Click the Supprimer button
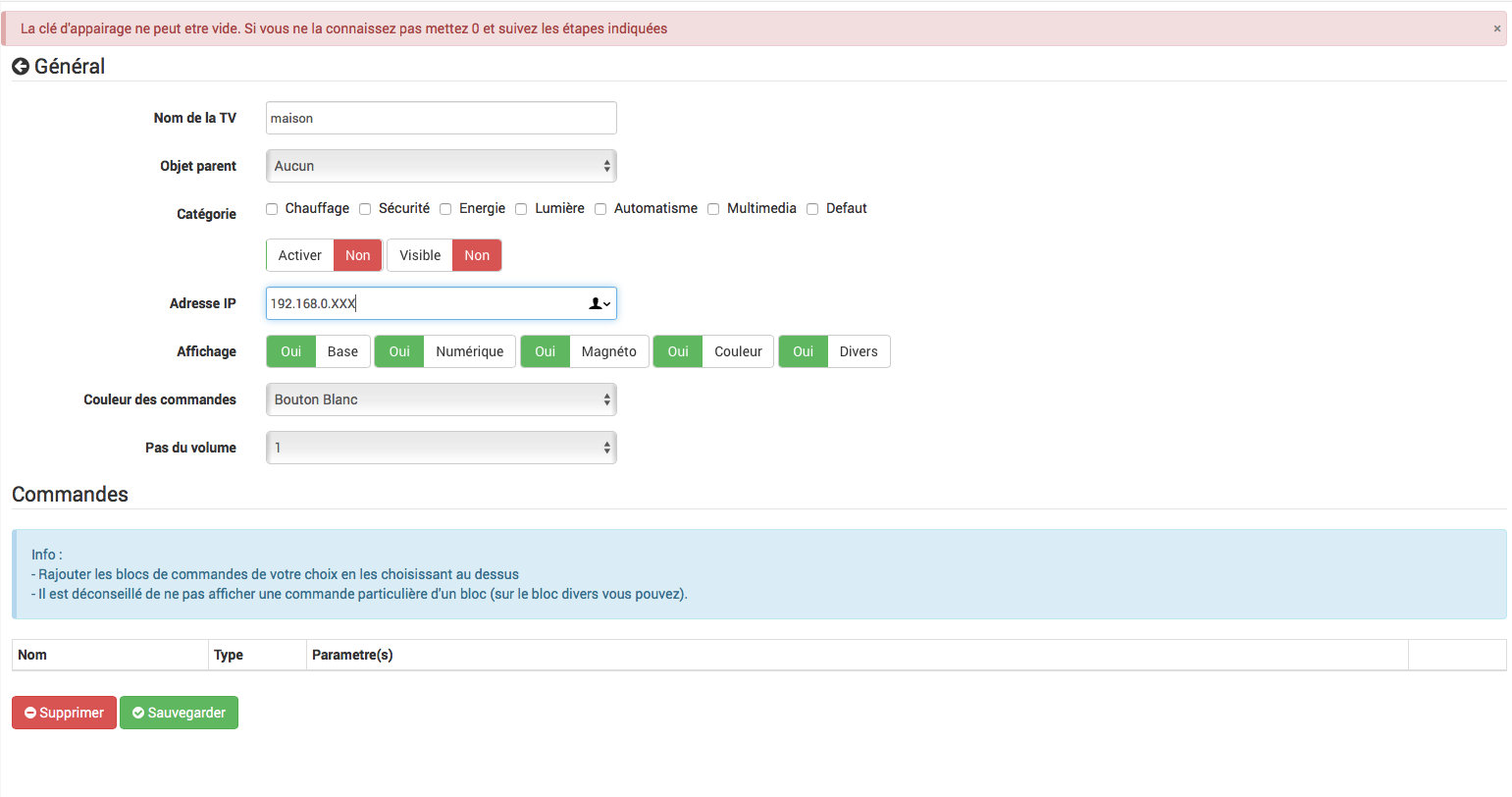This screenshot has width=1512, height=797. (64, 713)
